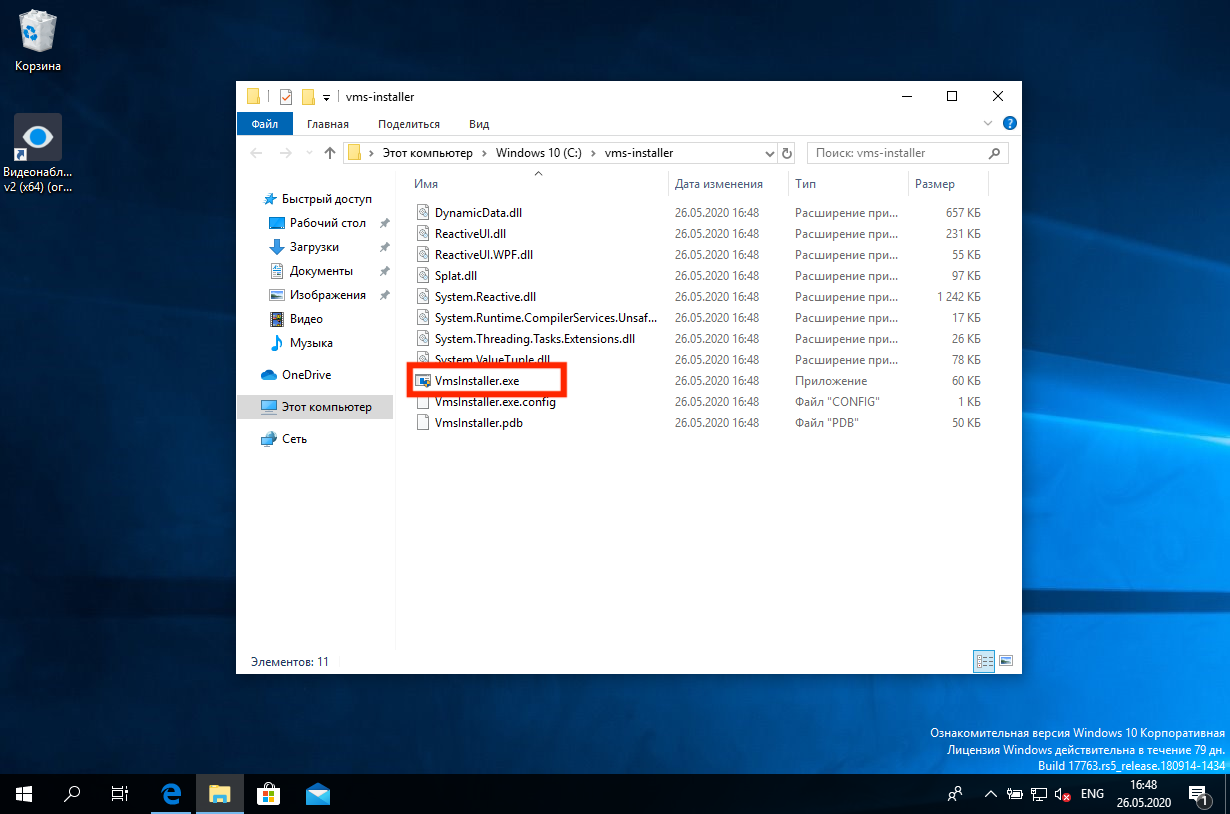Select Рабочий стол in navigation pane
The height and width of the screenshot is (814, 1230).
point(328,223)
